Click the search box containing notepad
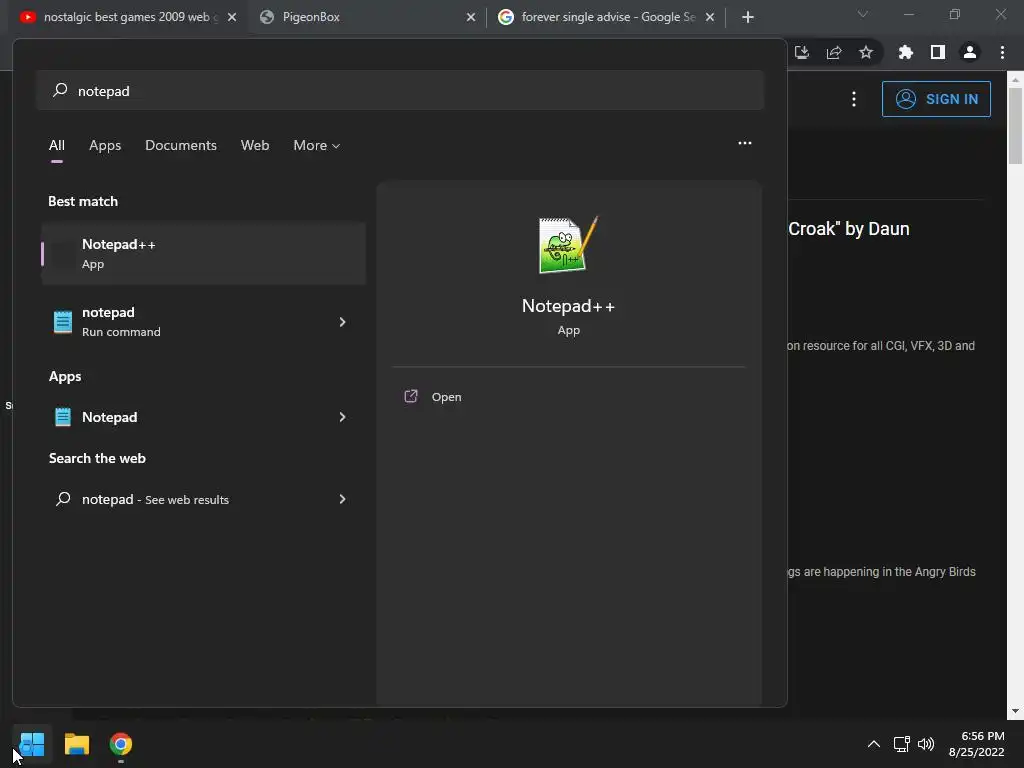This screenshot has height=768, width=1024. click(400, 90)
